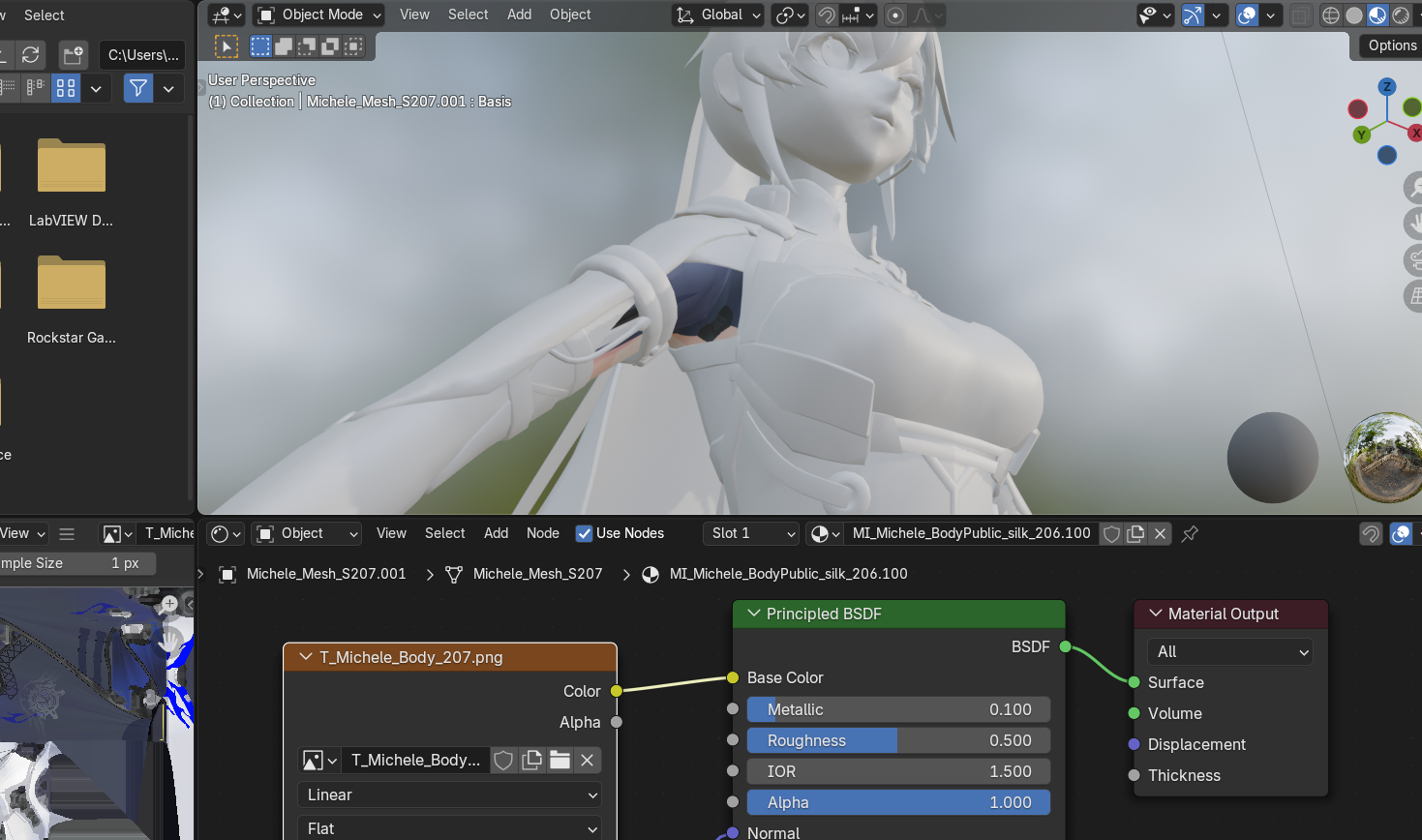The height and width of the screenshot is (840, 1422).
Task: Collapse the Material Output node
Action: click(1155, 614)
